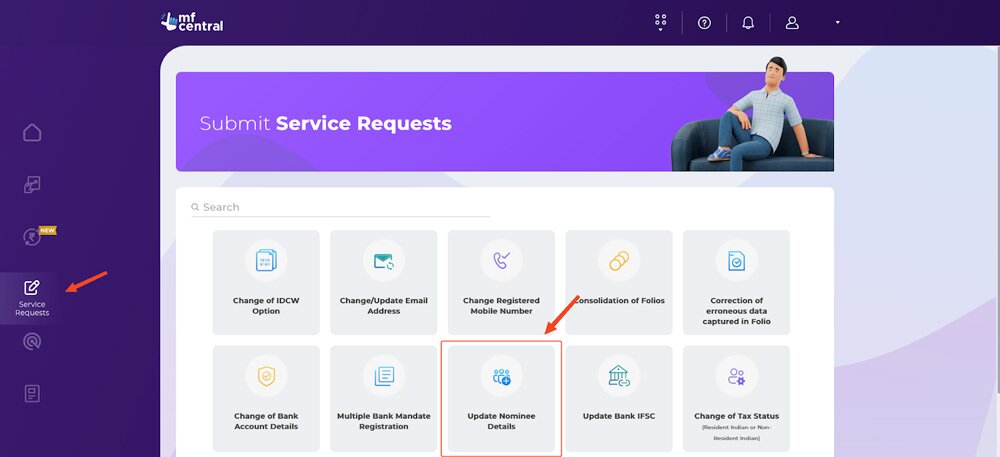
Task: Open Change/Update Email Address tile
Action: [x=383, y=282]
